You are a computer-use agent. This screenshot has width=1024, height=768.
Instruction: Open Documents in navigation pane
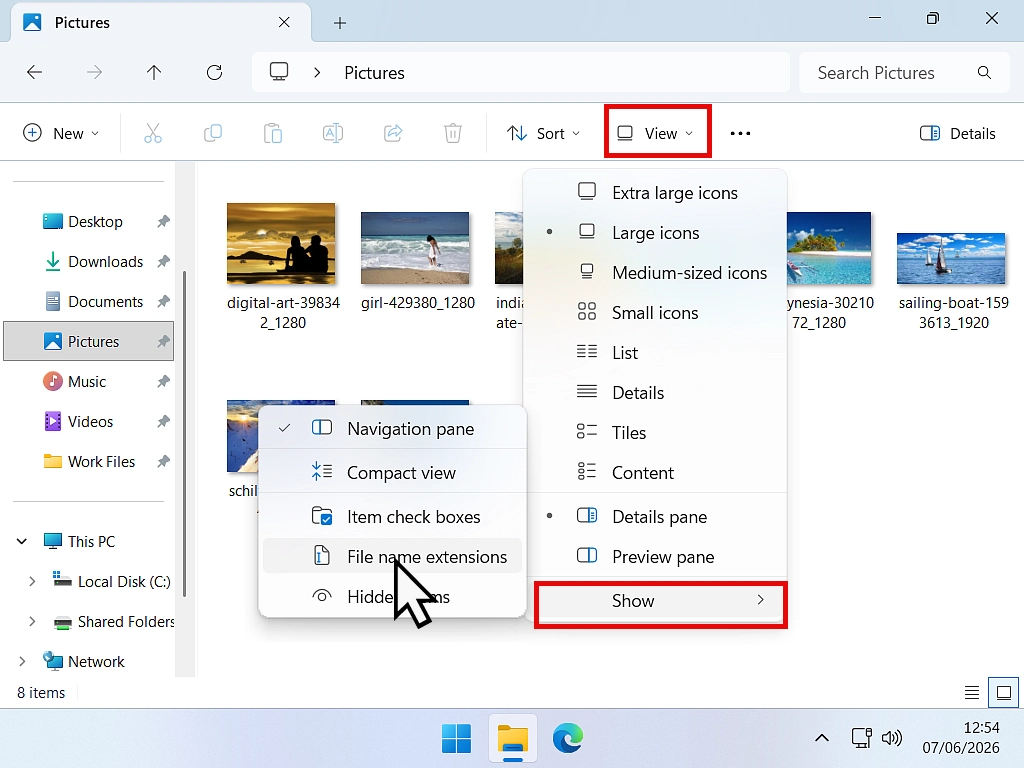click(x=89, y=301)
